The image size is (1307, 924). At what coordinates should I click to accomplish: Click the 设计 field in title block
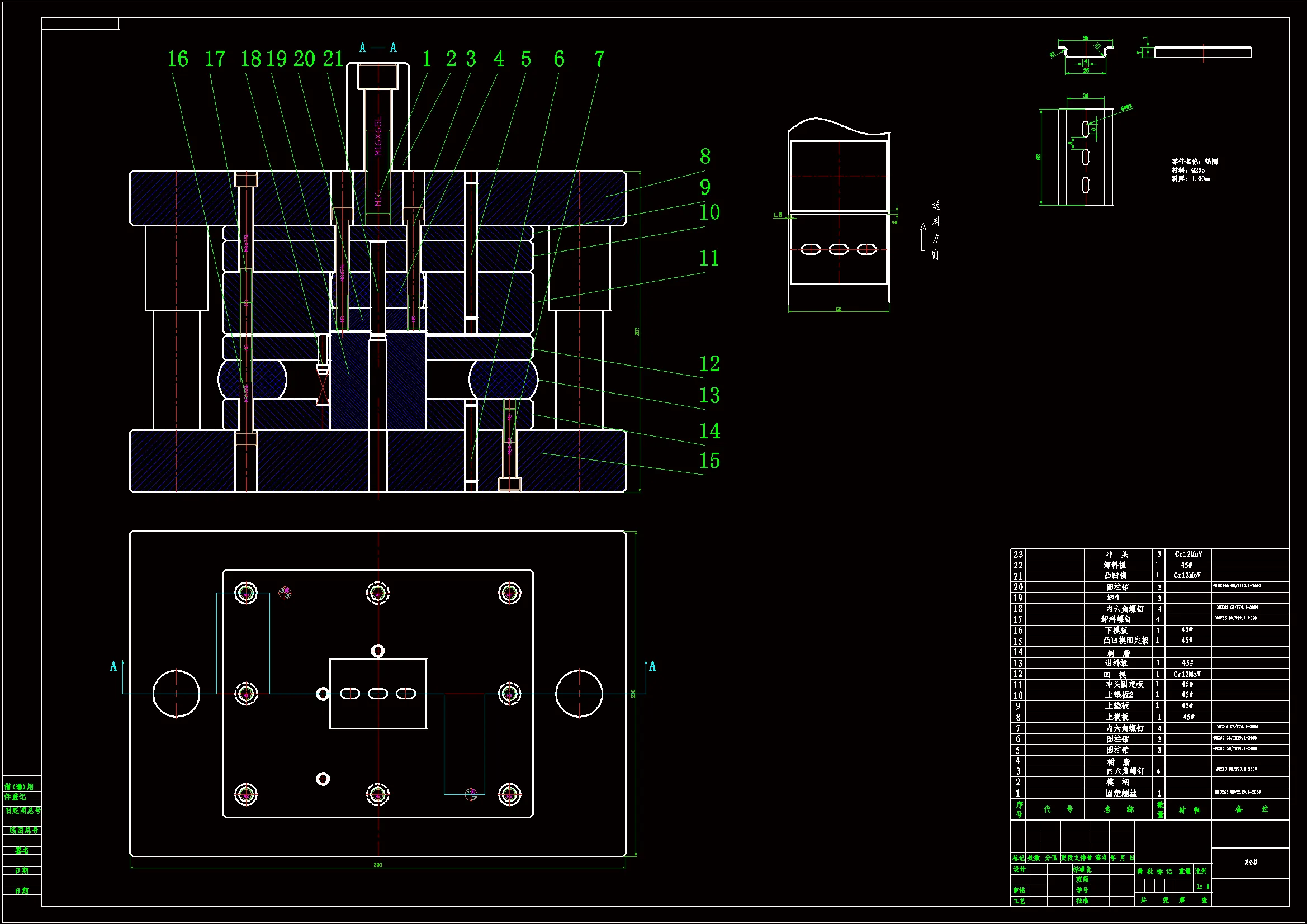pos(1019,869)
